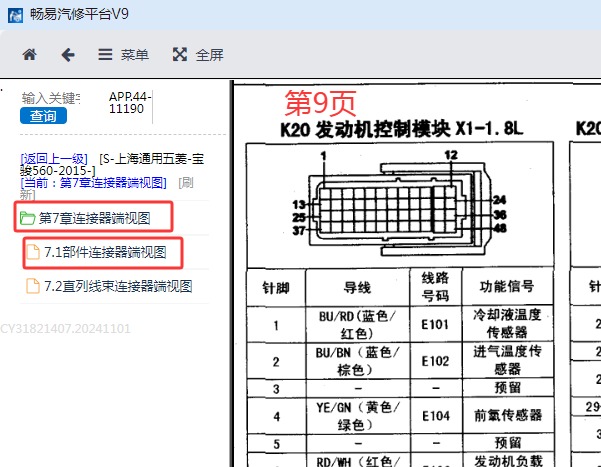This screenshot has height=467, width=601.
Task: Click the page icon beside 7.1部件连接器端视图
Action: point(33,252)
